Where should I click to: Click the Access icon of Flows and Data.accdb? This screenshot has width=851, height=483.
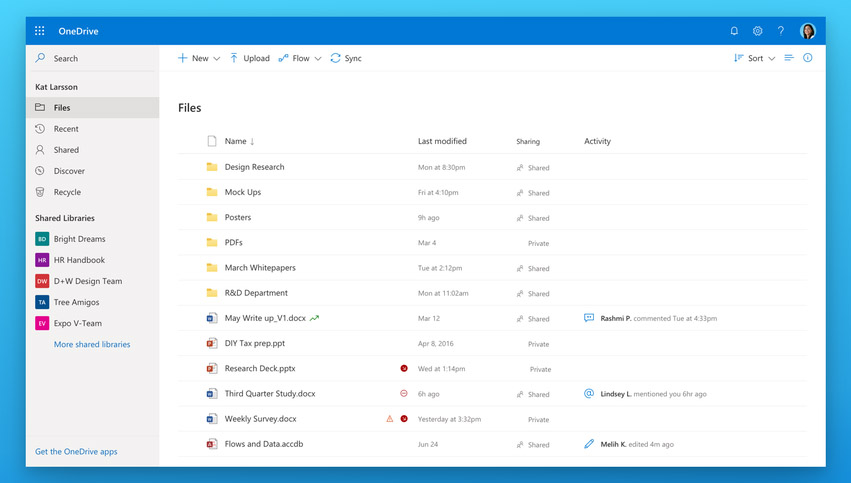(212, 444)
